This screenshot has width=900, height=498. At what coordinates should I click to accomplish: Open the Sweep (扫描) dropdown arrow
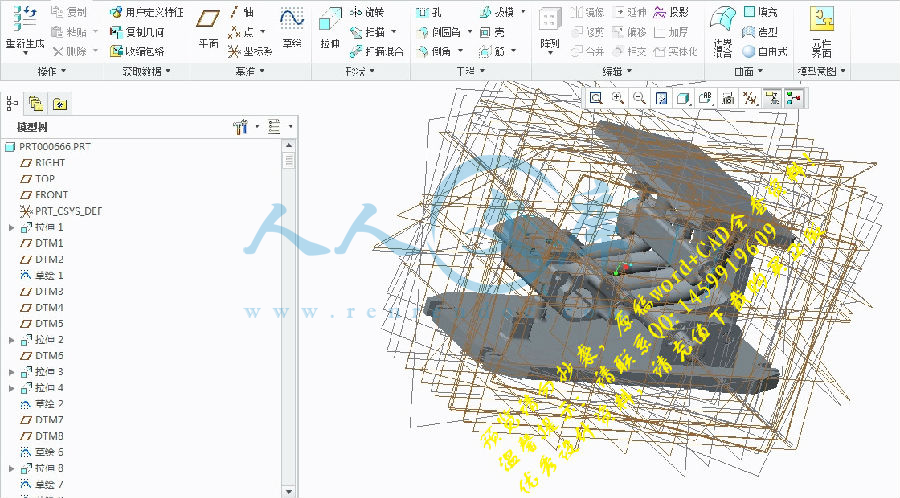pos(394,32)
